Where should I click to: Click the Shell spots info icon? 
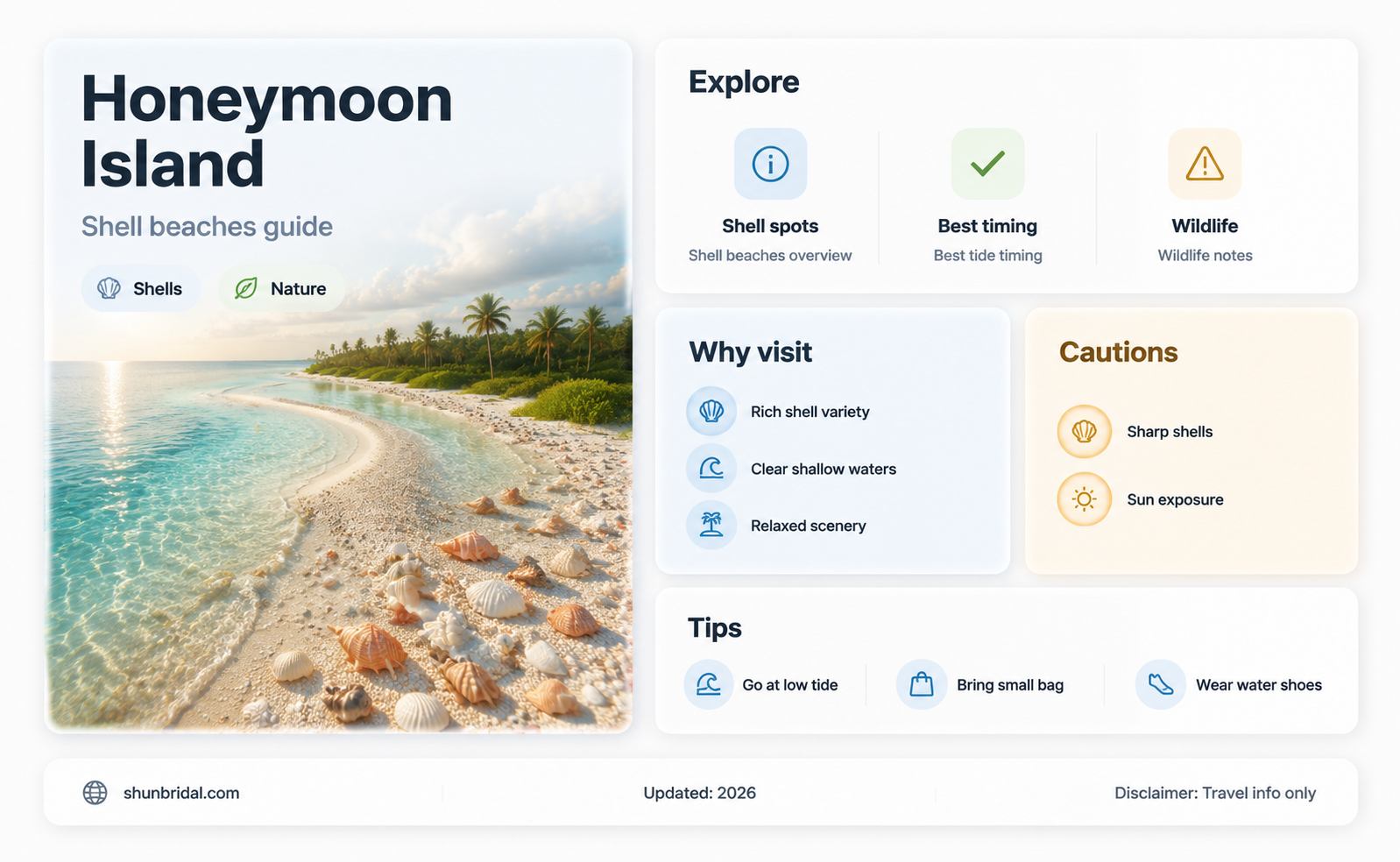(770, 164)
